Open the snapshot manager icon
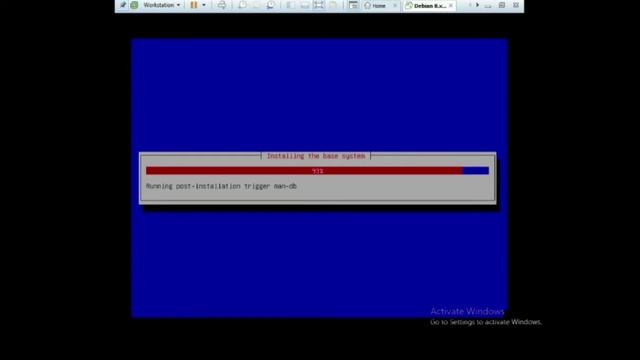Viewport: 640px width, 360px height. [x=271, y=5]
